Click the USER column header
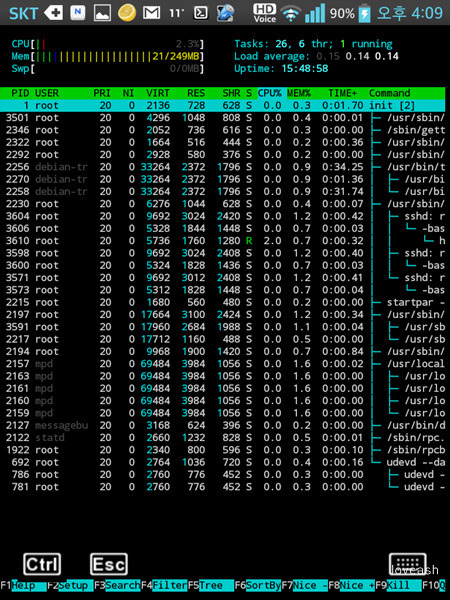 coord(47,93)
